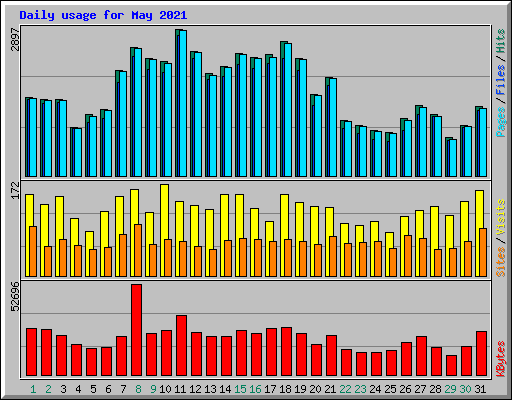Click day 19 on the x-axis
Image resolution: width=512 pixels, height=400 pixels.
[300, 389]
